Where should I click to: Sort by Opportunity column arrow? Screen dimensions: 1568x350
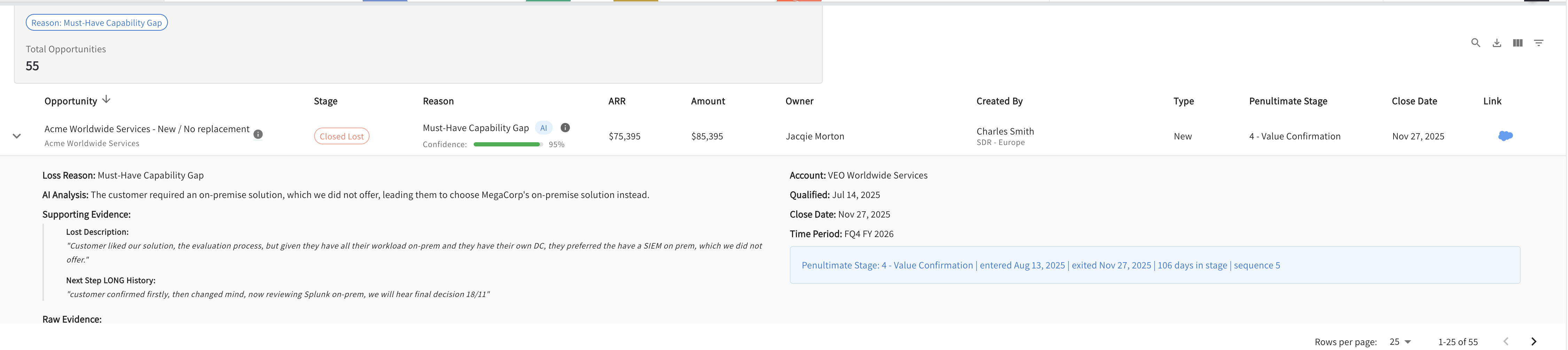tap(106, 99)
